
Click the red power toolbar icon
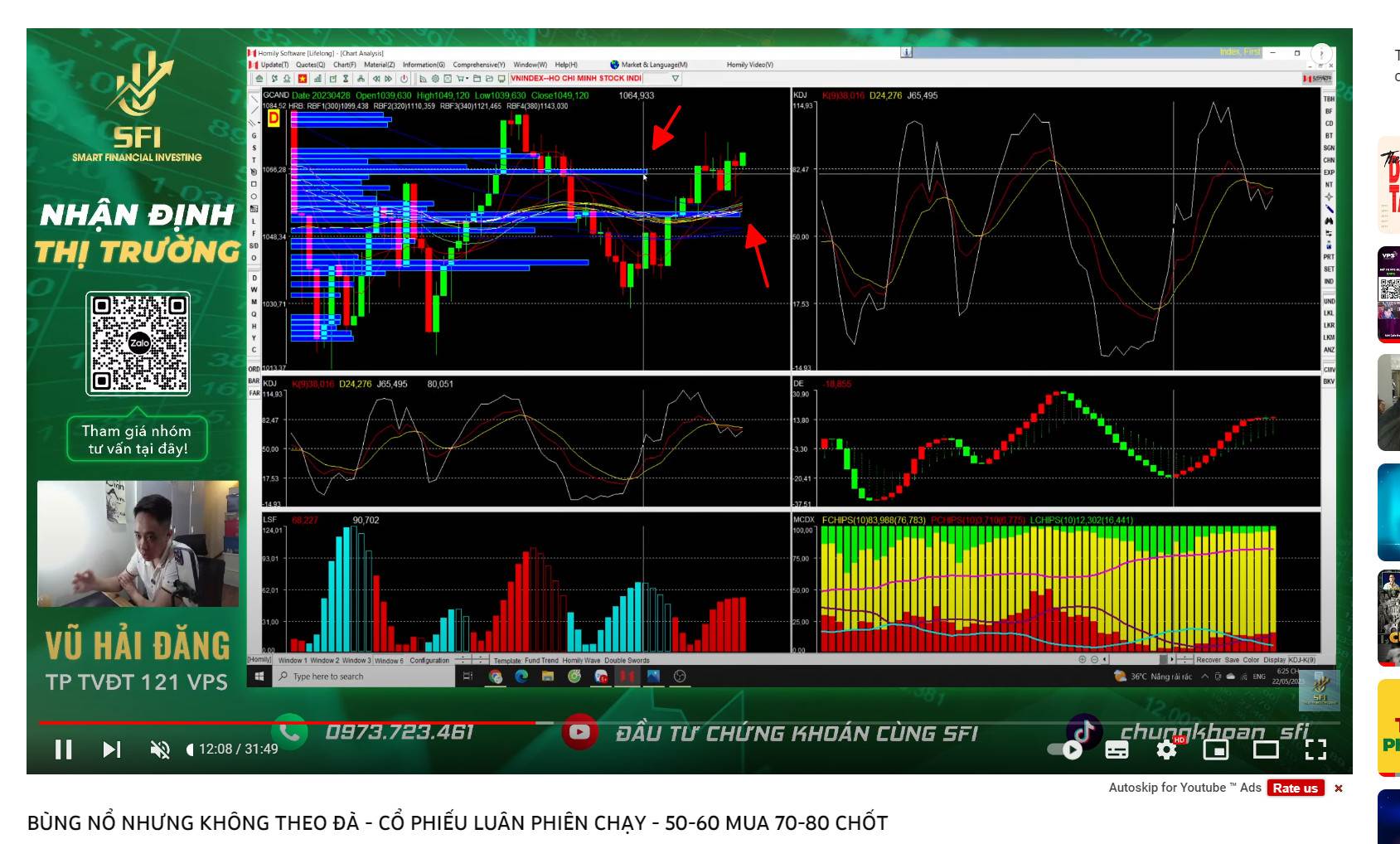[404, 79]
